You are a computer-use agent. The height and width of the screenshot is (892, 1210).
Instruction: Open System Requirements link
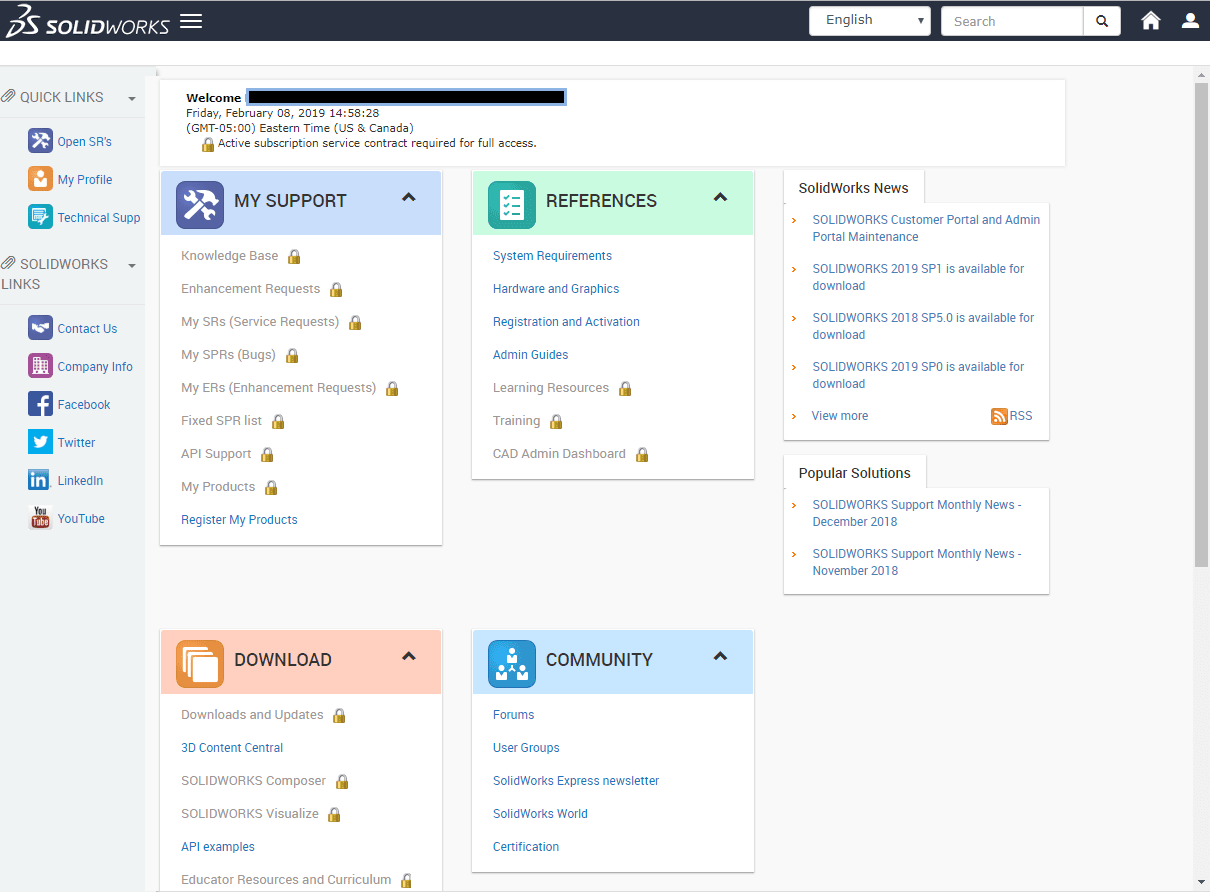point(552,256)
